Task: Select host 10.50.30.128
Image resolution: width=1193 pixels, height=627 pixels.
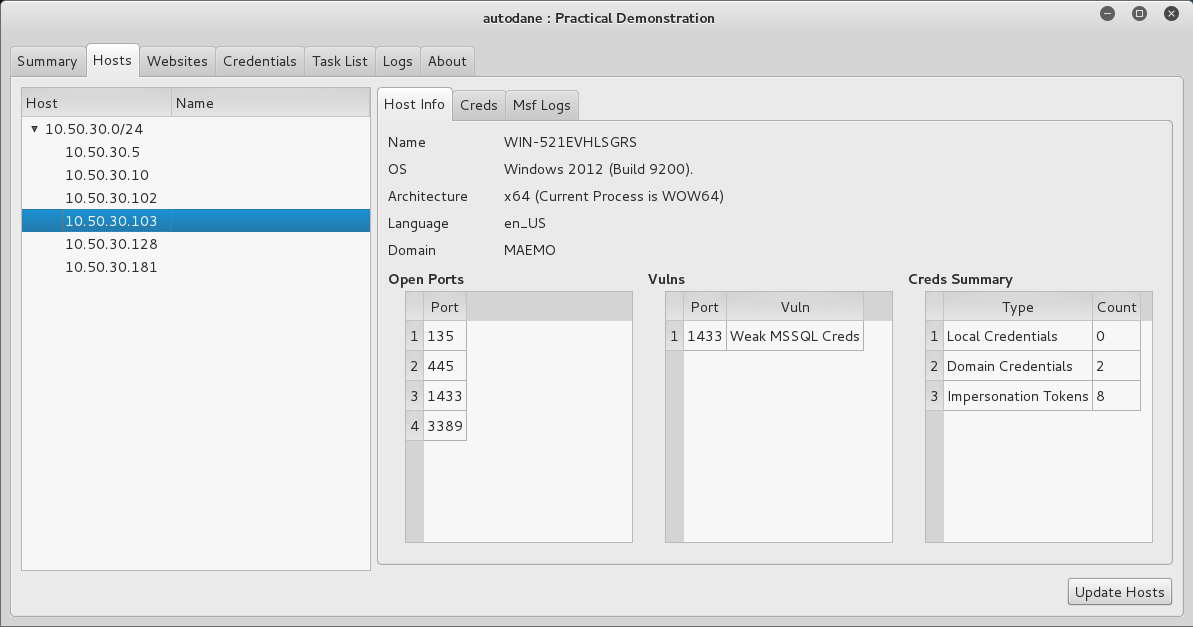Action: tap(111, 244)
